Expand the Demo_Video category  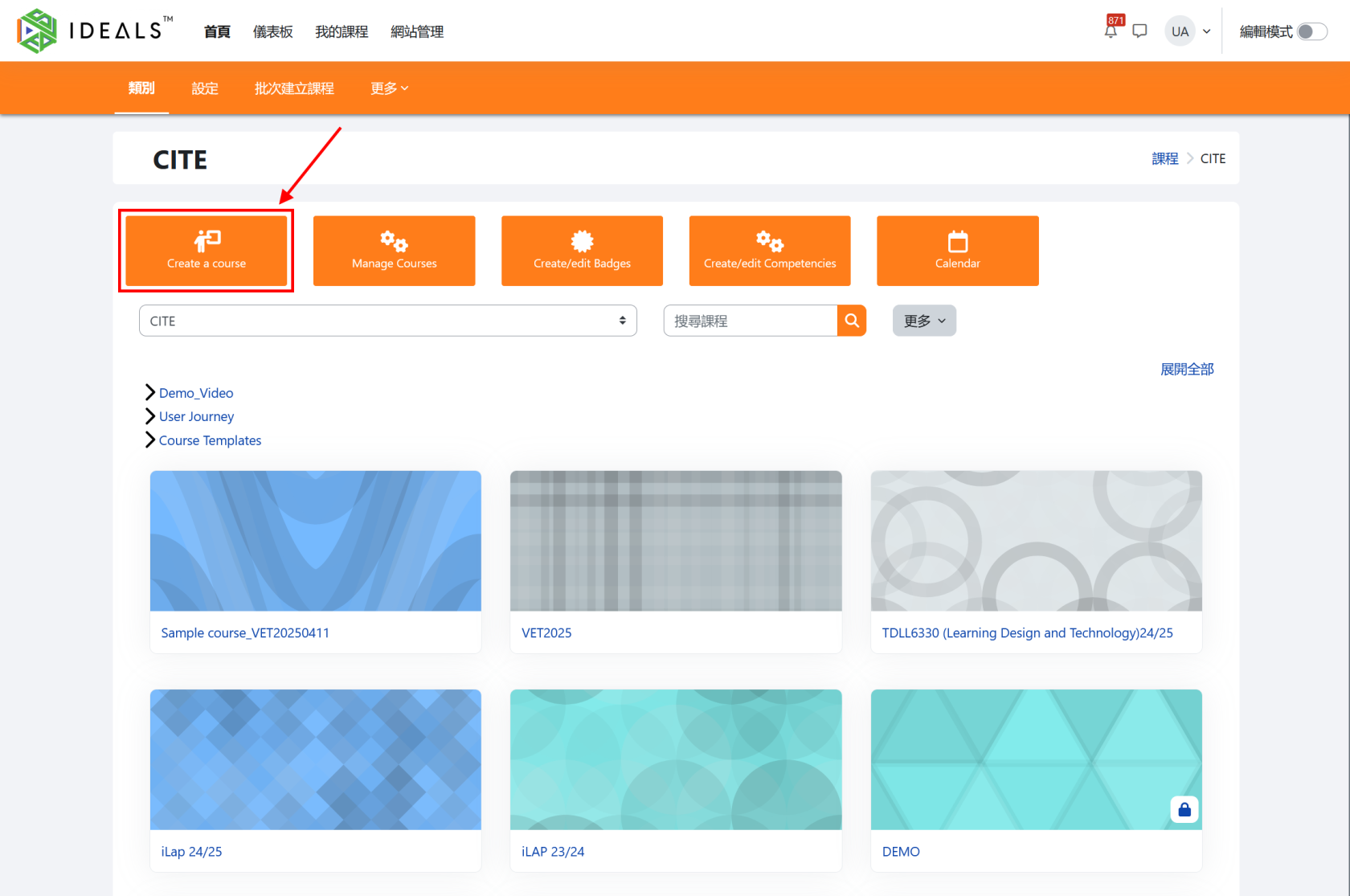point(149,392)
